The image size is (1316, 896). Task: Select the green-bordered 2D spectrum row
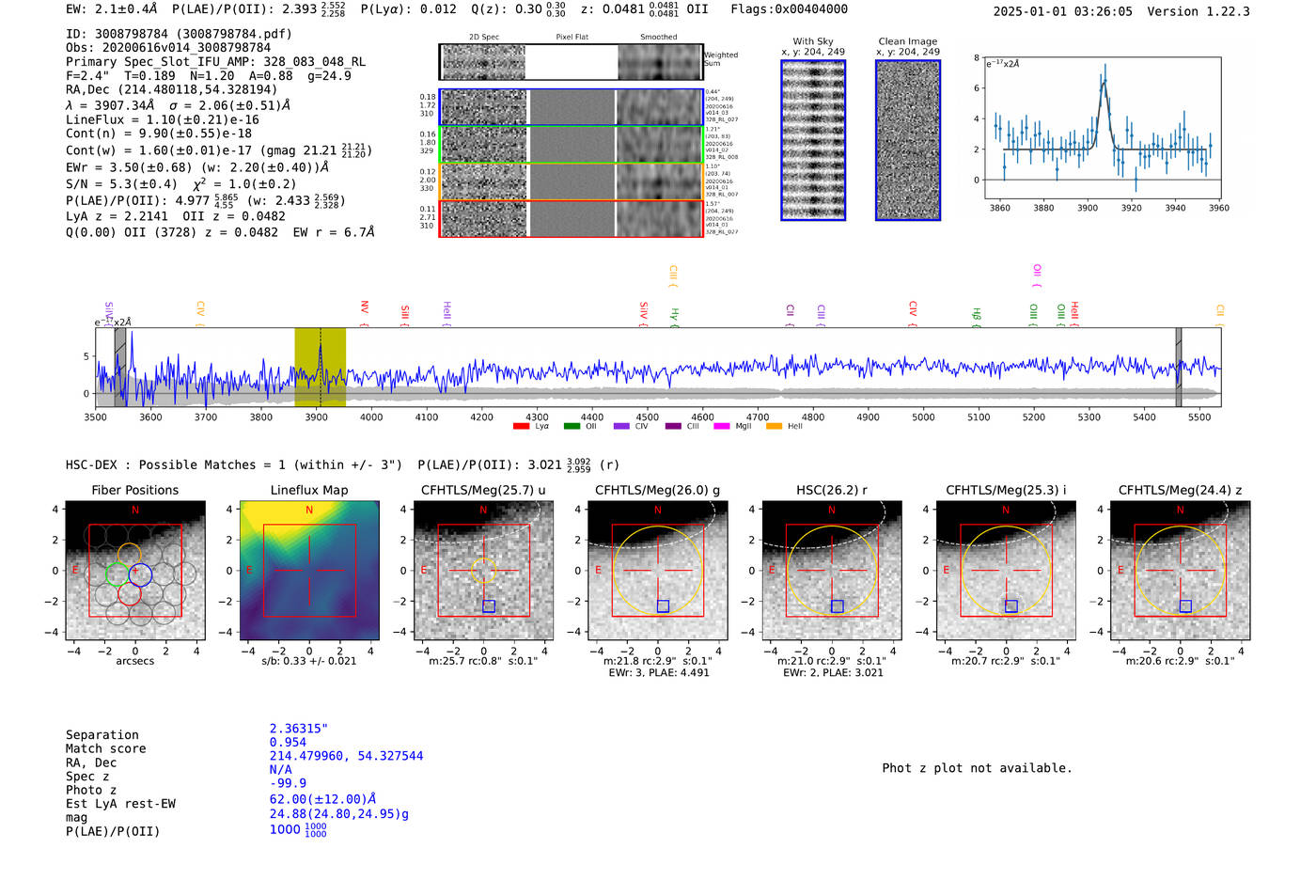point(571,145)
